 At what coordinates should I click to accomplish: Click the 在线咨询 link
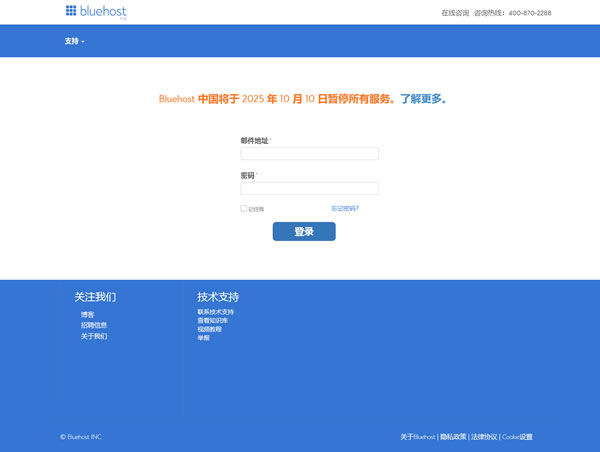click(x=455, y=13)
